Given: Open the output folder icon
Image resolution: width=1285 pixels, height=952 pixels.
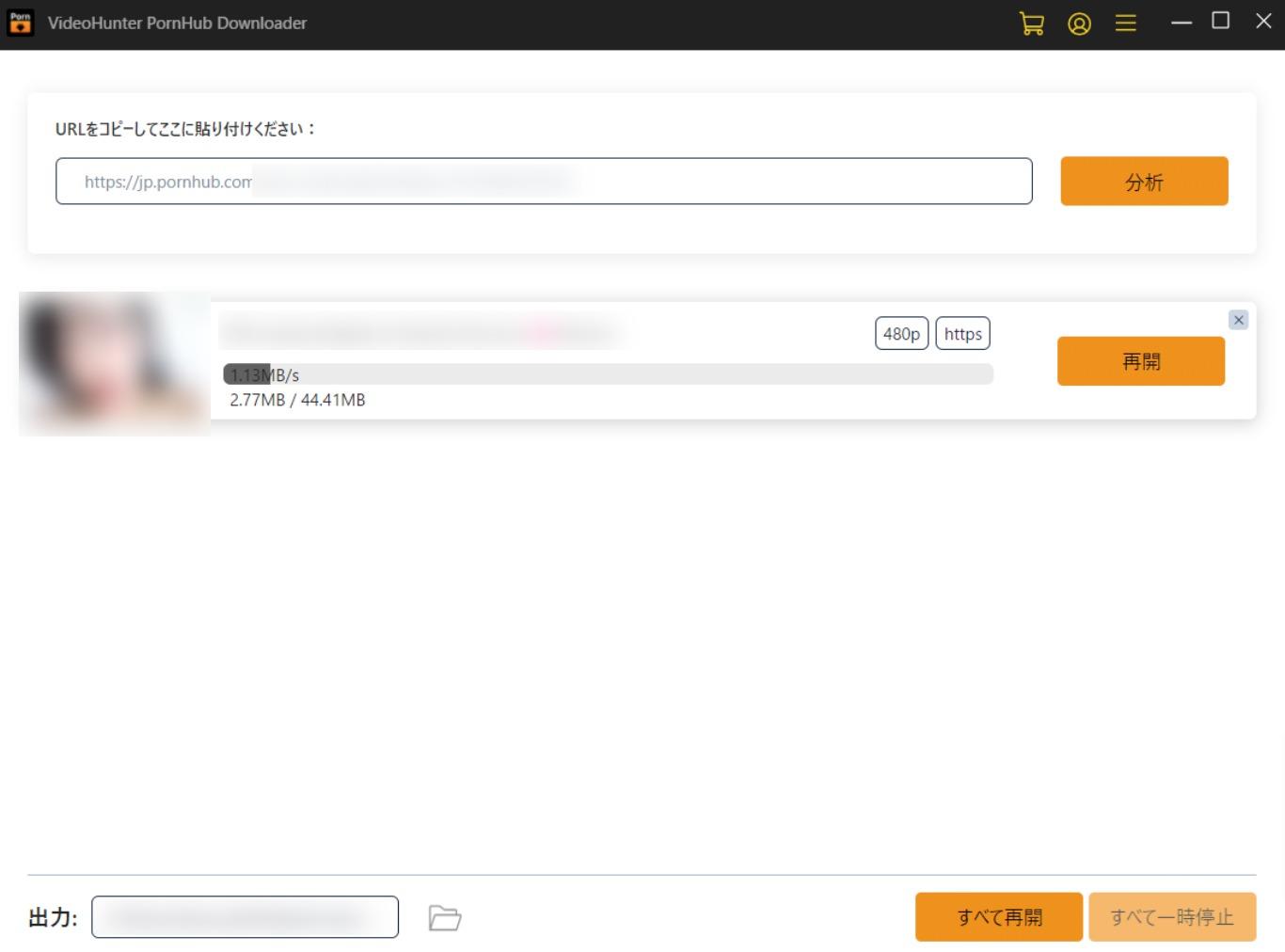Looking at the screenshot, I should pos(445,917).
